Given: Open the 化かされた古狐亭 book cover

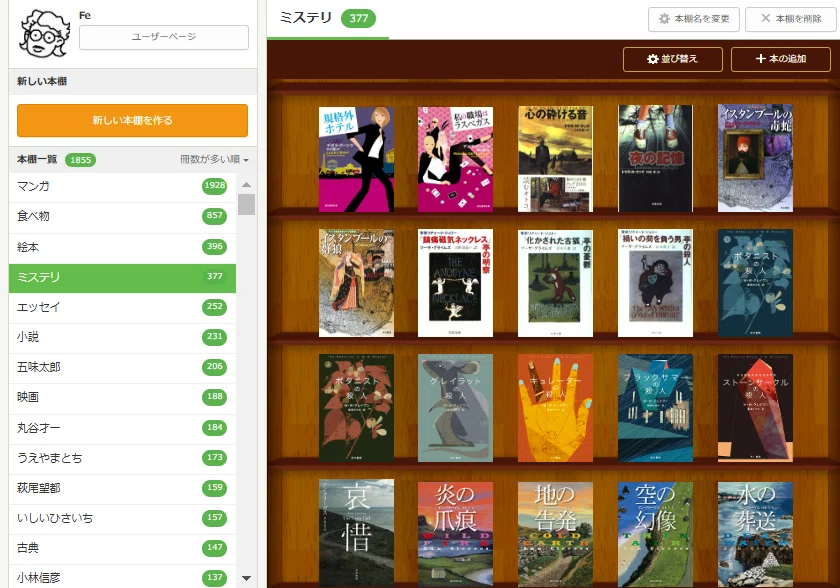Looking at the screenshot, I should (556, 283).
